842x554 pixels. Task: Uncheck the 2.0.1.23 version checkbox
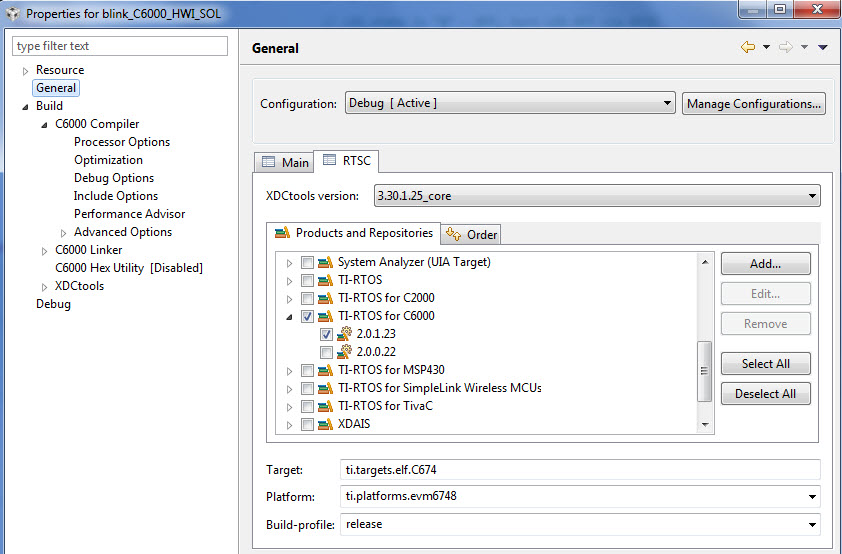click(x=326, y=334)
